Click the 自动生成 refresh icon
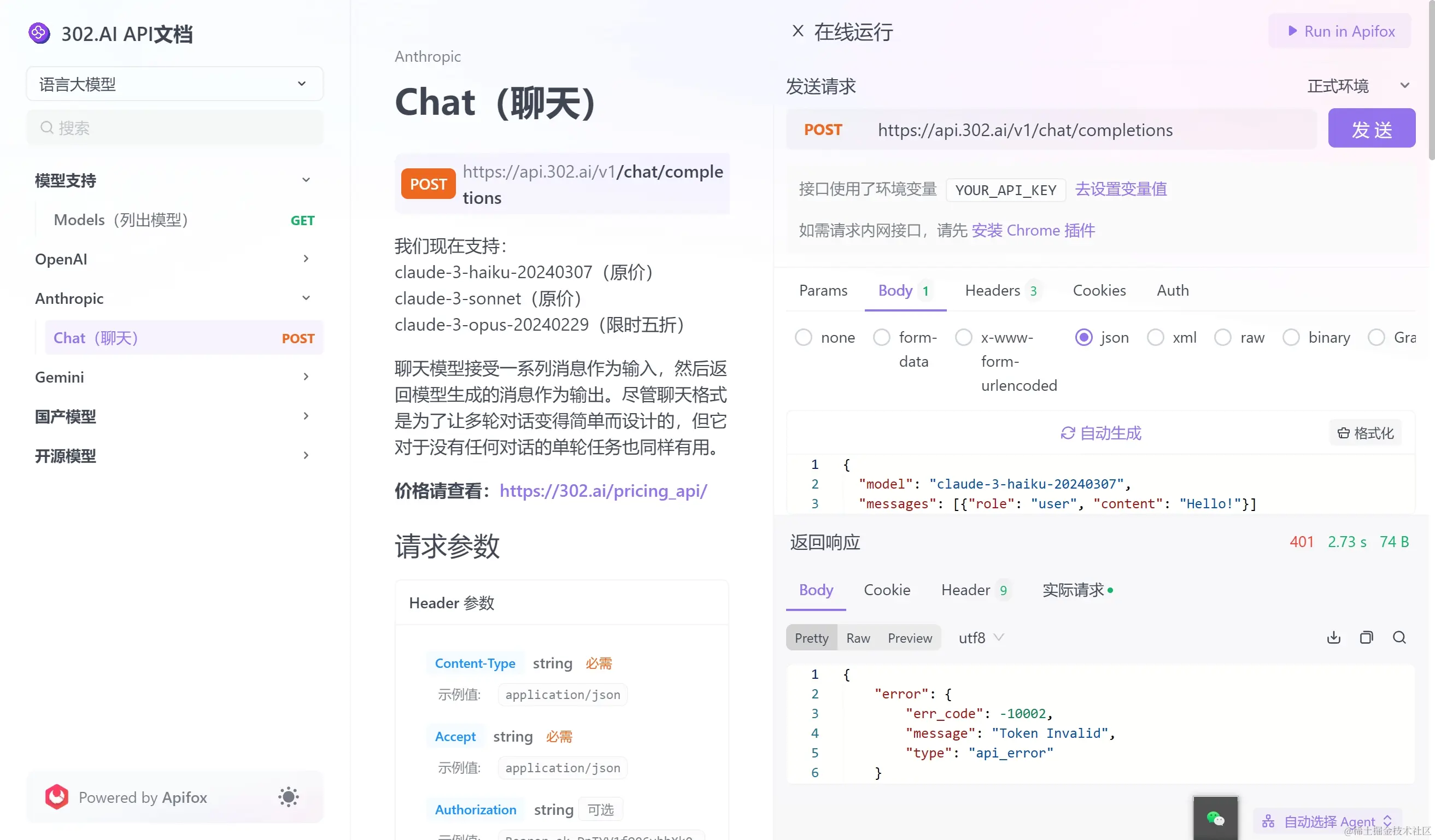 (1068, 433)
